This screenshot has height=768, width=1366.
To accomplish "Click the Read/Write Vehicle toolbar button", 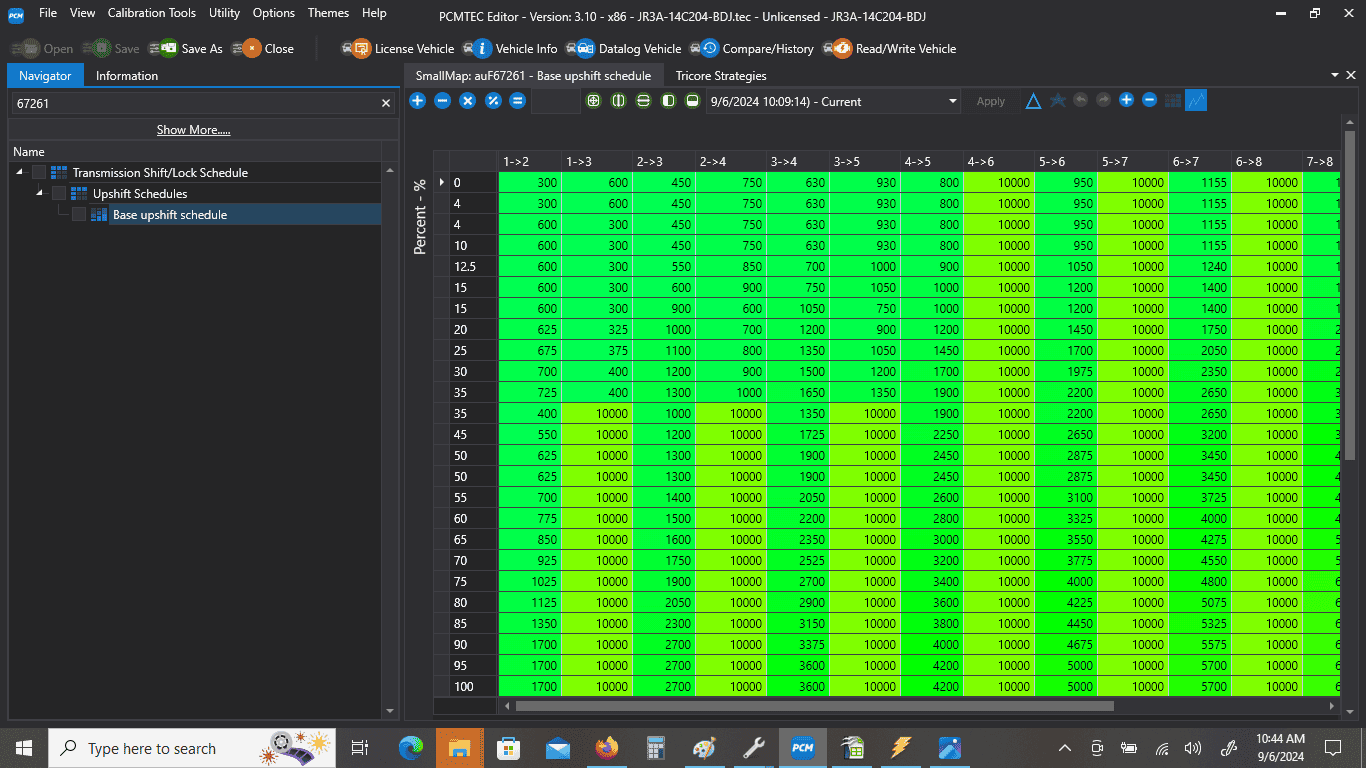I will pyautogui.click(x=889, y=48).
